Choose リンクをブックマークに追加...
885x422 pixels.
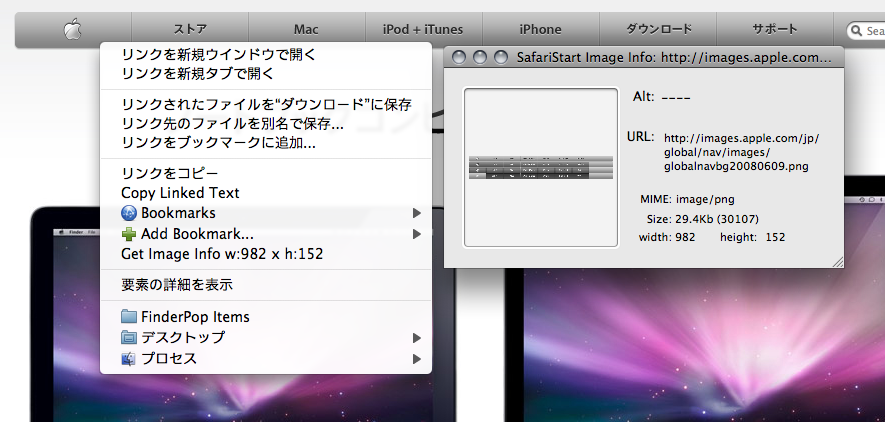coord(265,143)
